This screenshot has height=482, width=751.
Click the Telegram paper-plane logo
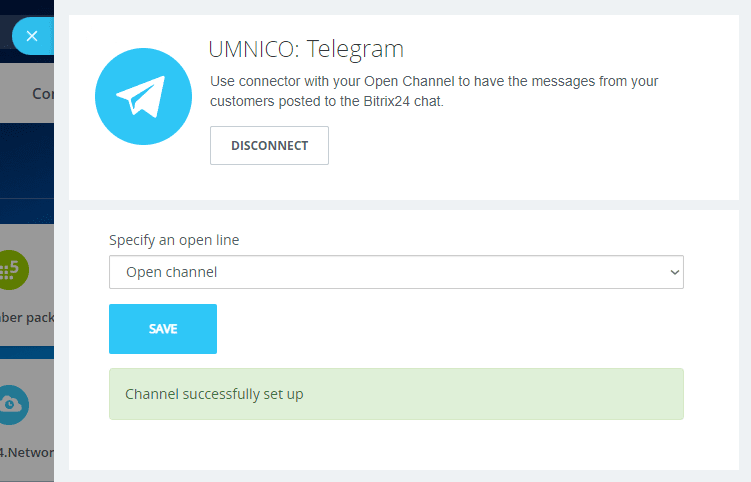tap(142, 95)
